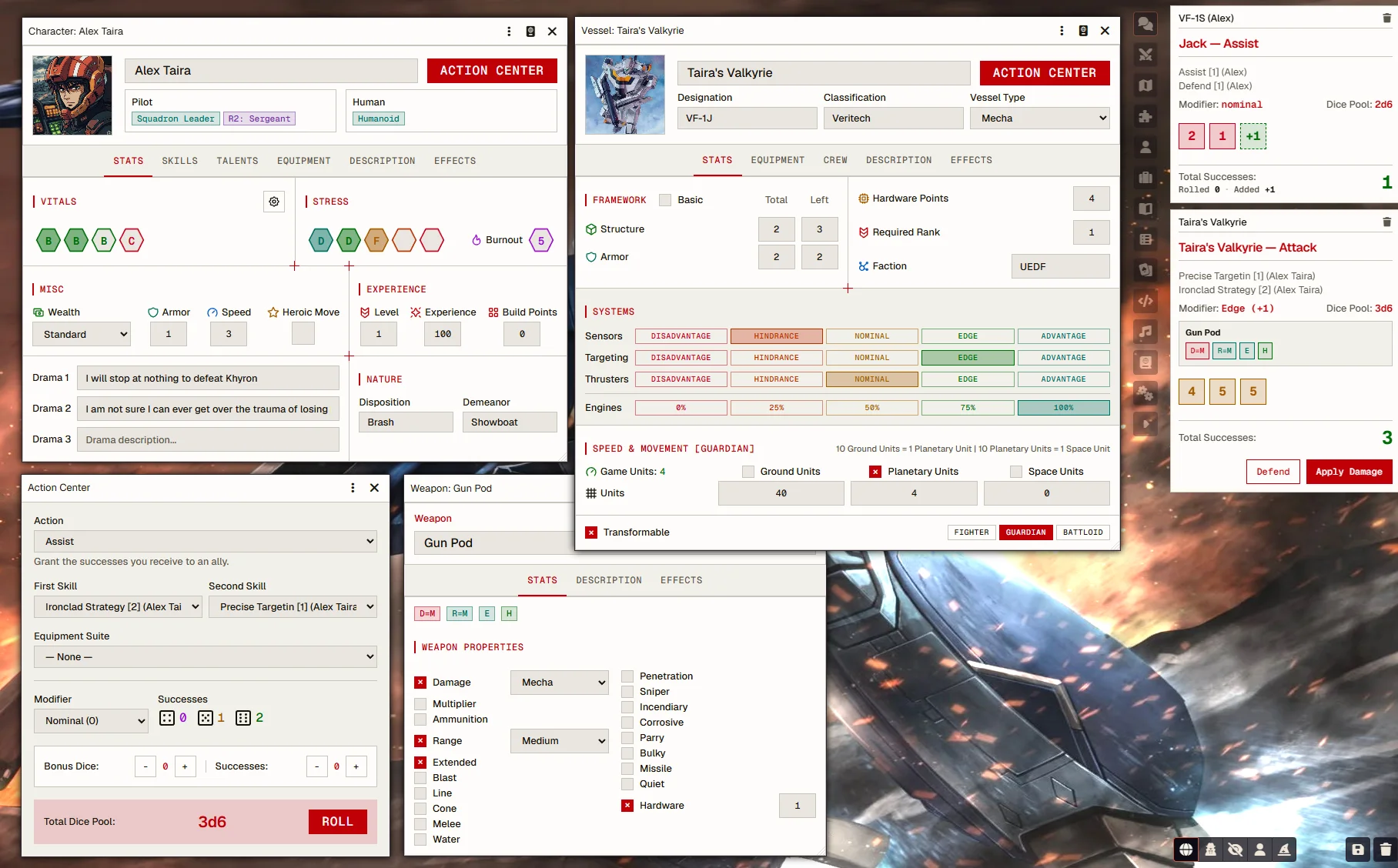Image resolution: width=1398 pixels, height=868 pixels.
Task: Export chat log with the save icon
Action: (x=1358, y=850)
